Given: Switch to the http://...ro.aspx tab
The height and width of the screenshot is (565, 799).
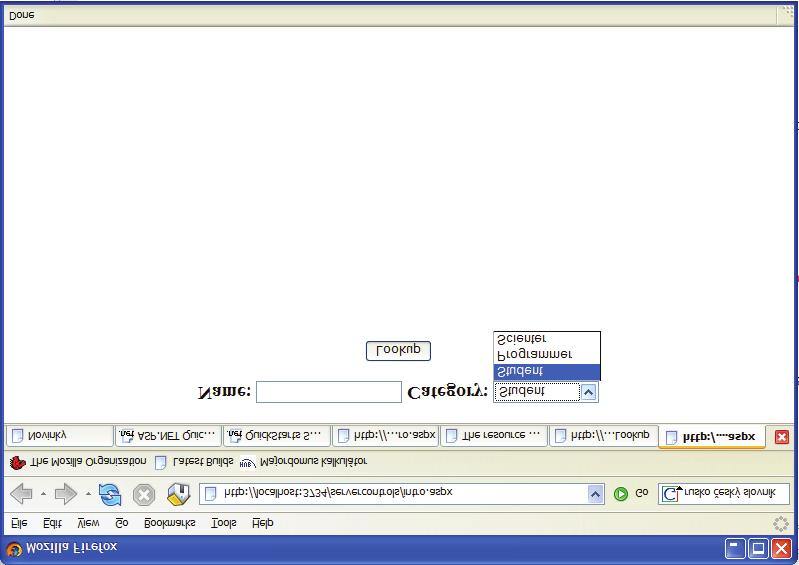Looking at the screenshot, I should [386, 436].
